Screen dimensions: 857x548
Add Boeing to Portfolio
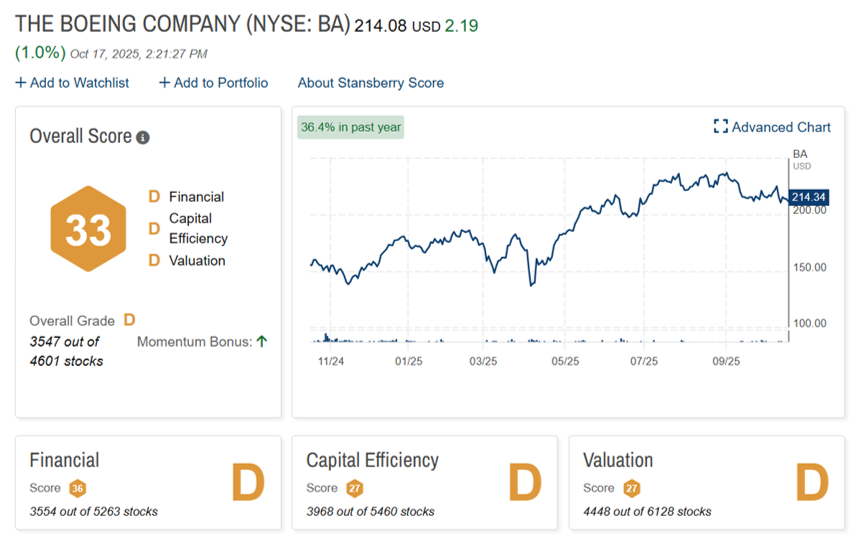pos(213,83)
